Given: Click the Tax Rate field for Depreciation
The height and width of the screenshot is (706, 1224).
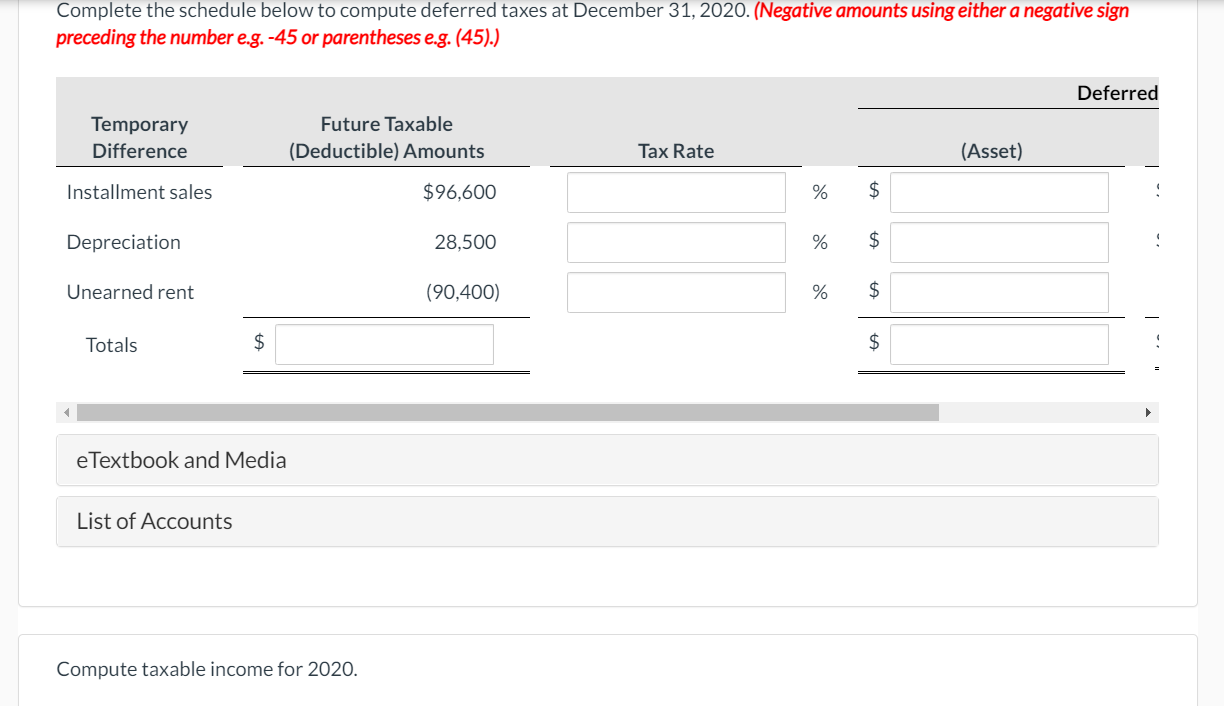Looking at the screenshot, I should point(676,242).
